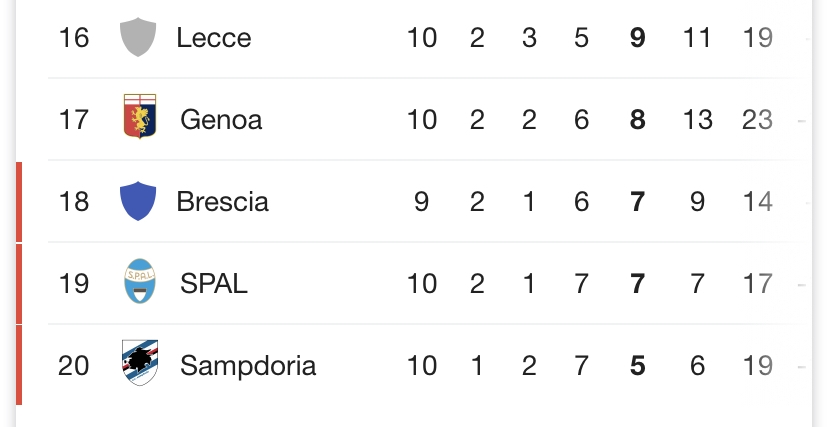
Task: Click the red relegation marker beside Sampdoria
Action: pyautogui.click(x=19, y=365)
